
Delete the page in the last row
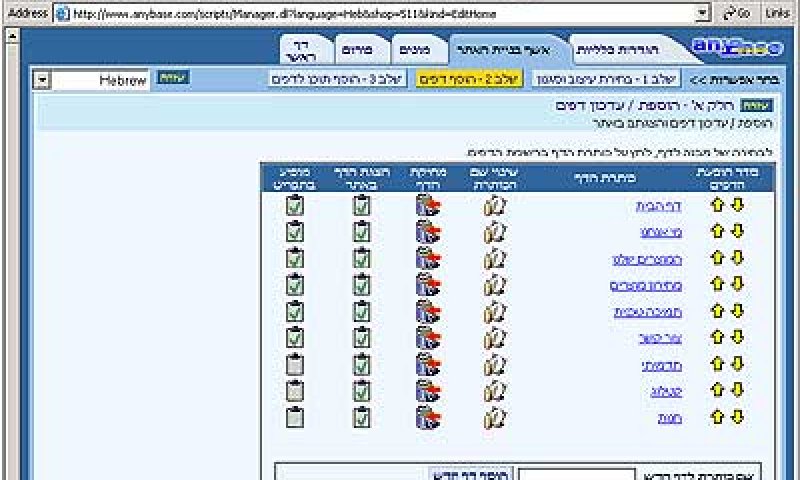(x=428, y=417)
